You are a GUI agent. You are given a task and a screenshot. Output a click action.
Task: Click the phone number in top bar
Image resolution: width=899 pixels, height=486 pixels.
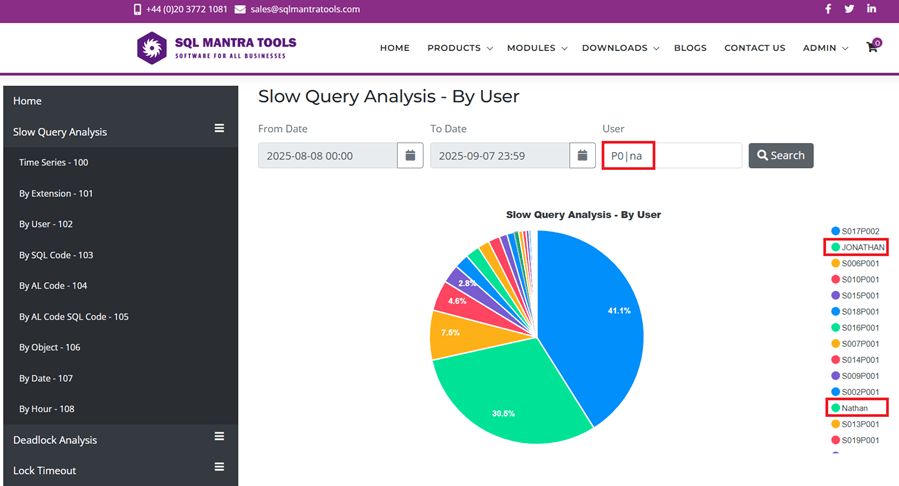tap(186, 9)
